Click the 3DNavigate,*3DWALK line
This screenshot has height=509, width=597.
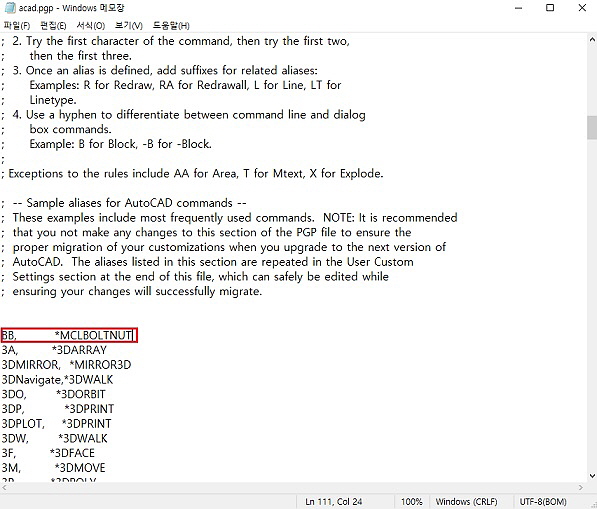(57, 380)
